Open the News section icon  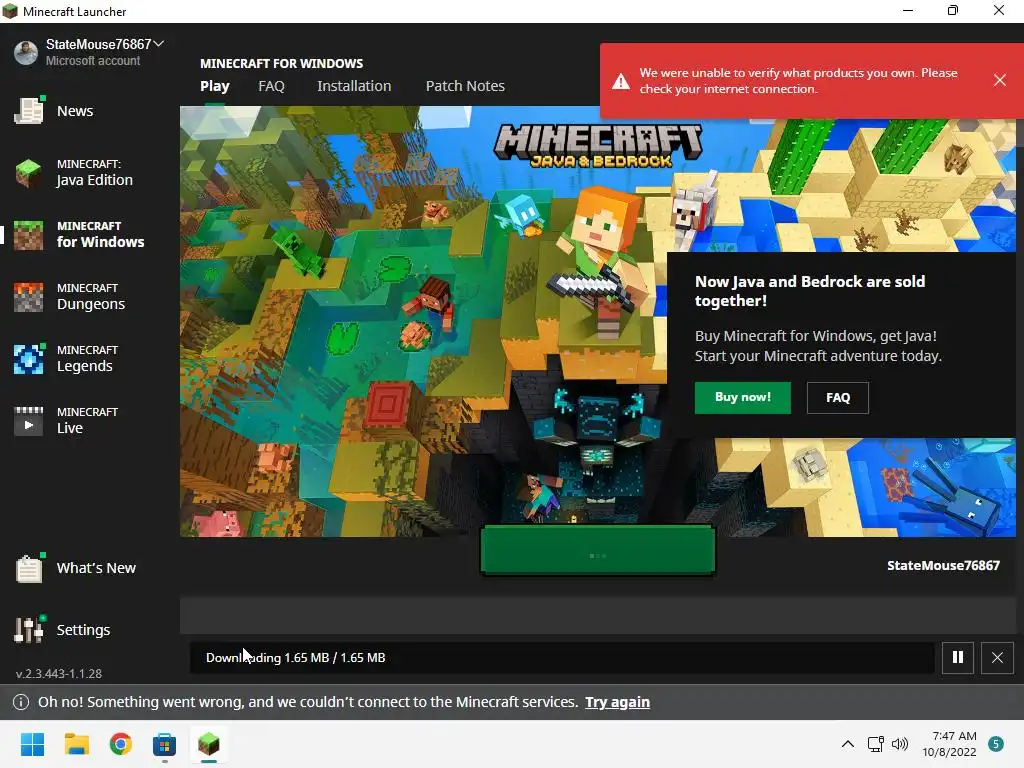[x=29, y=111]
